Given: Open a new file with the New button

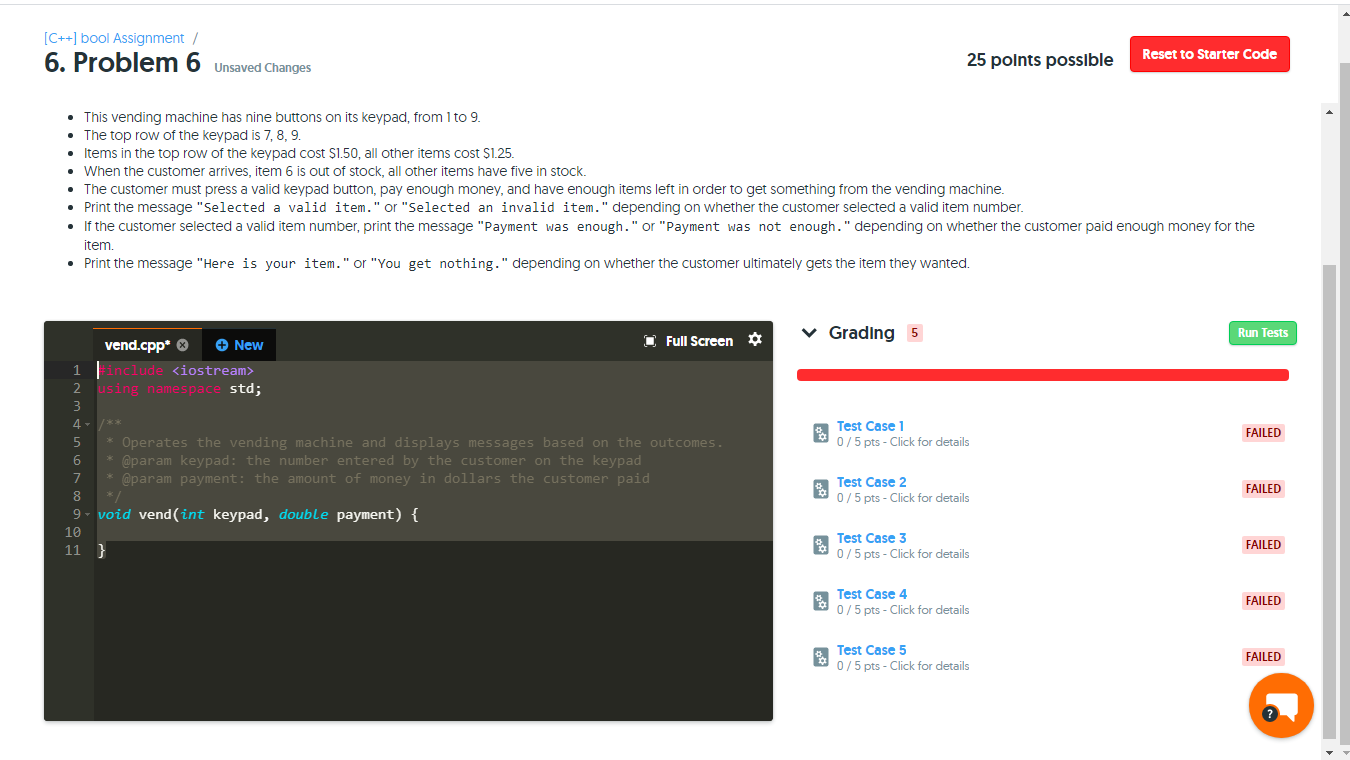Looking at the screenshot, I should [x=238, y=344].
